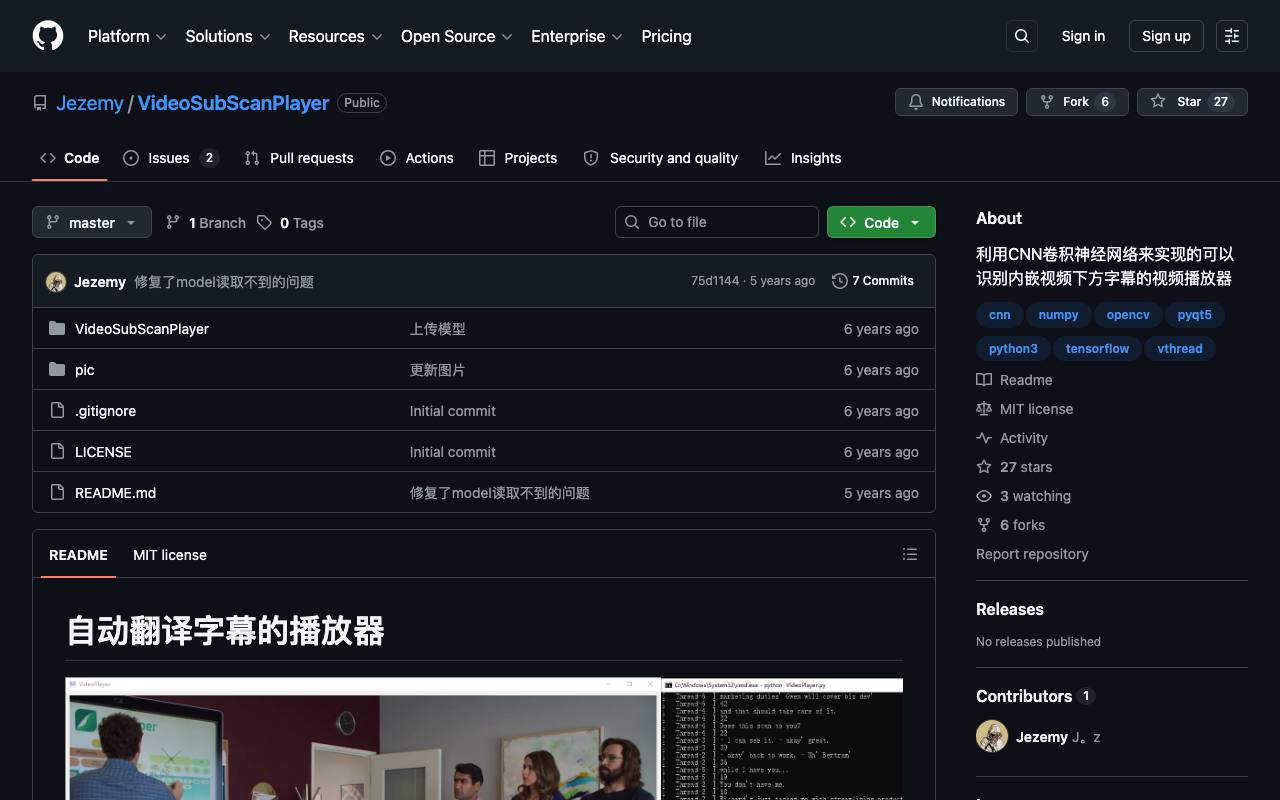1280x800 pixels.
Task: Open the Releases heading link
Action: [1009, 609]
